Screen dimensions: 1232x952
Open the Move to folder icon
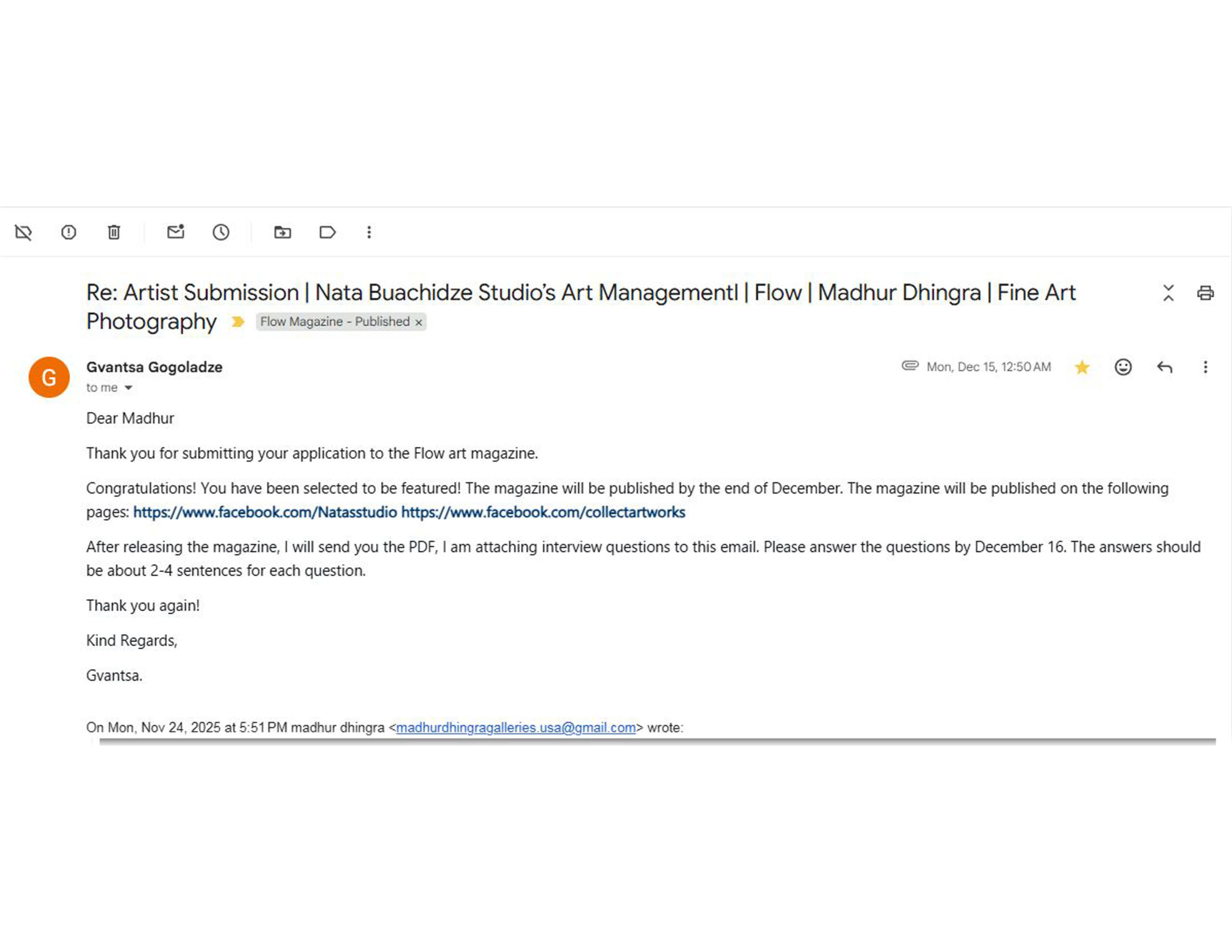point(282,232)
